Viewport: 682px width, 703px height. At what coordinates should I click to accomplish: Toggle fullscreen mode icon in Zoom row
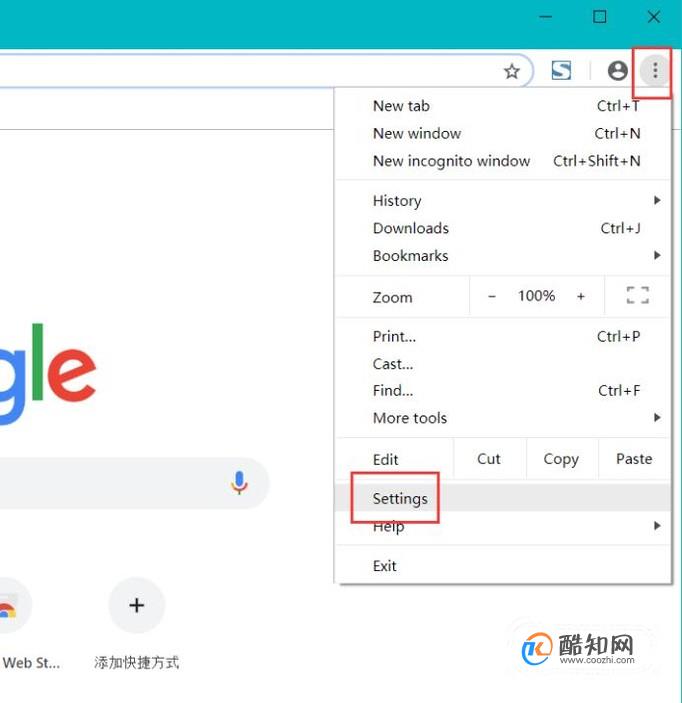638,295
